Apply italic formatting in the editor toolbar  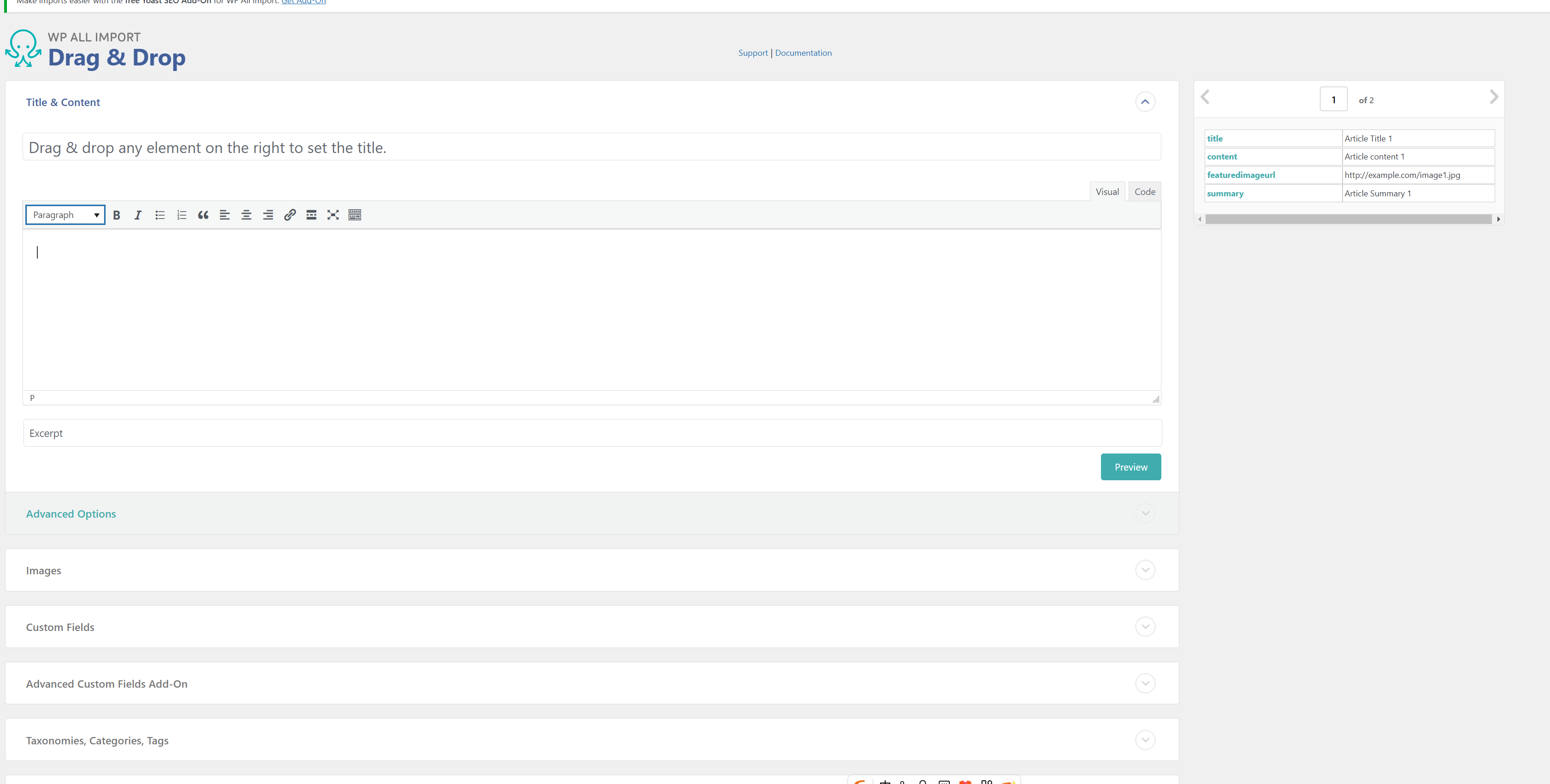click(138, 215)
